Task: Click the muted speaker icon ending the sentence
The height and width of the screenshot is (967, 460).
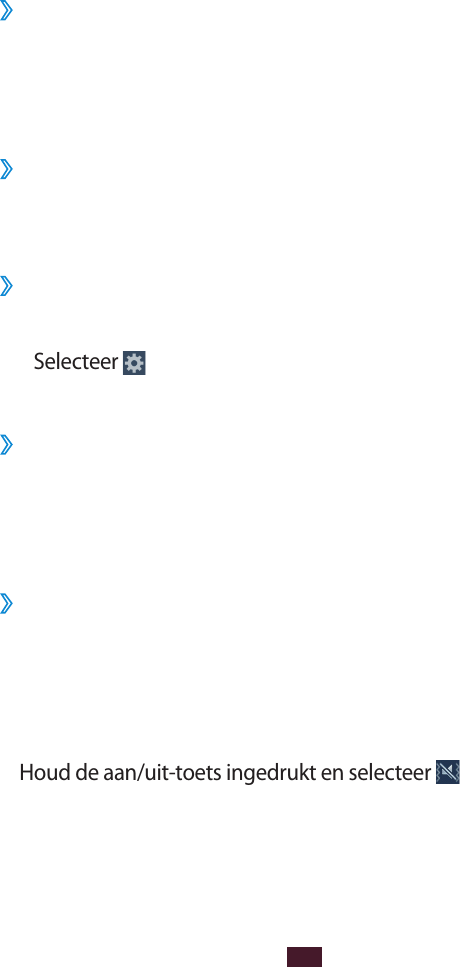Action: pyautogui.click(x=448, y=772)
